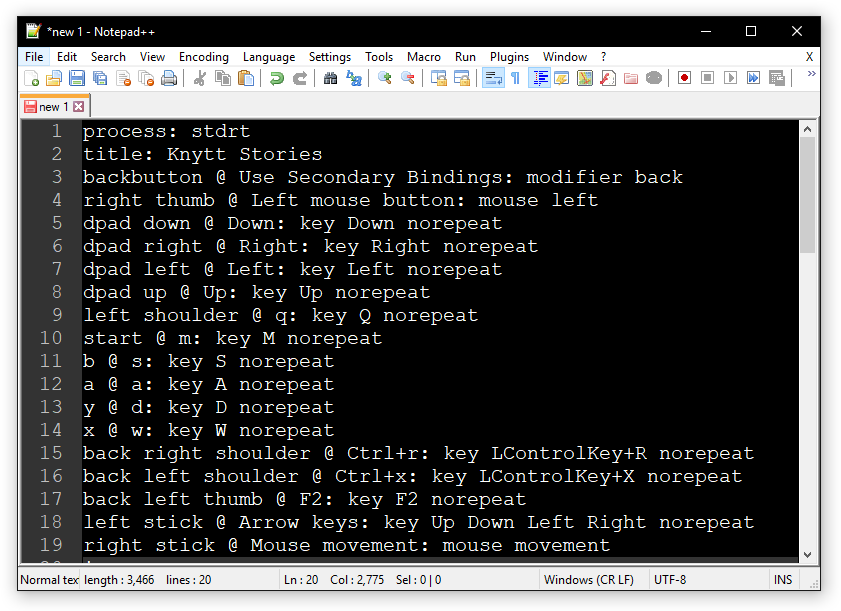Viewport: 841px width, 611px height.
Task: Open the Settings menu
Action: coord(330,57)
